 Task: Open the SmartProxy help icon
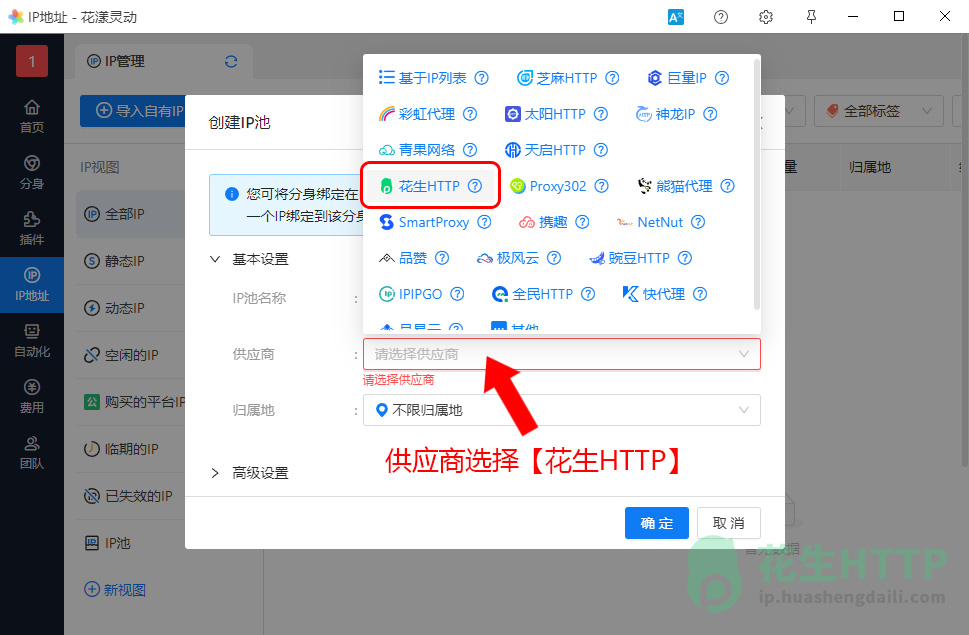click(484, 222)
